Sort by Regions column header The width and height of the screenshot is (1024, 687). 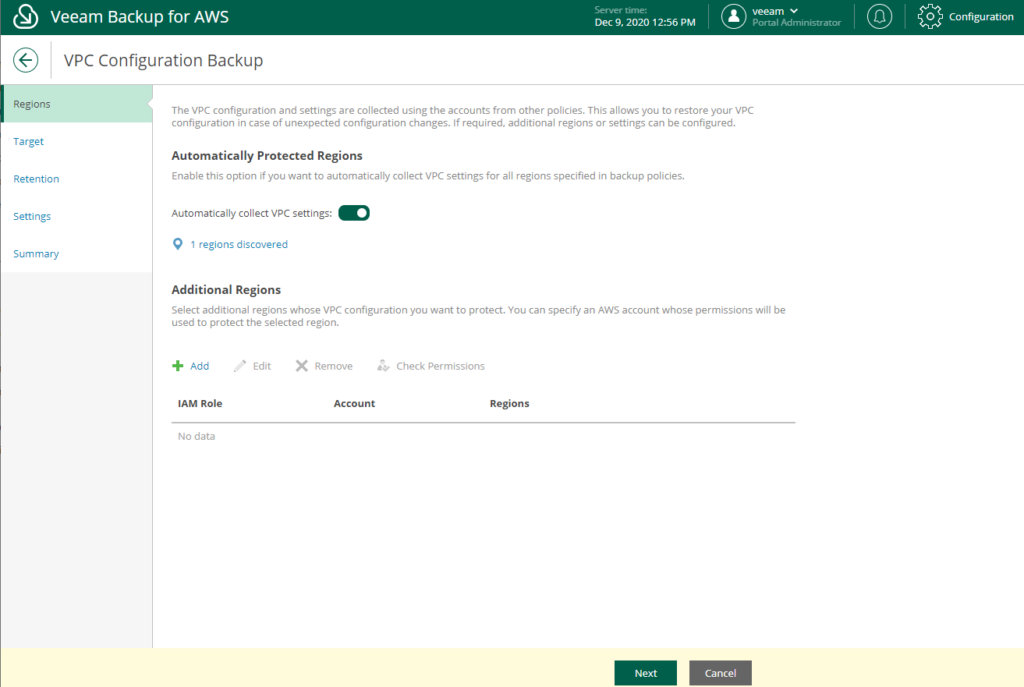click(x=509, y=404)
